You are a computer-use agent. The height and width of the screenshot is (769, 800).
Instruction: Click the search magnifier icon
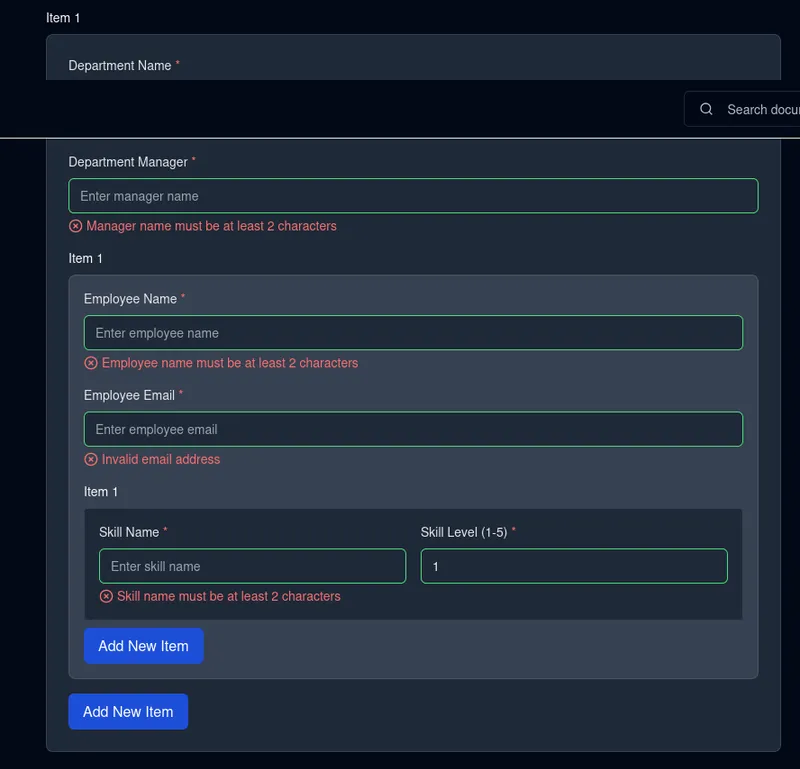pyautogui.click(x=707, y=108)
